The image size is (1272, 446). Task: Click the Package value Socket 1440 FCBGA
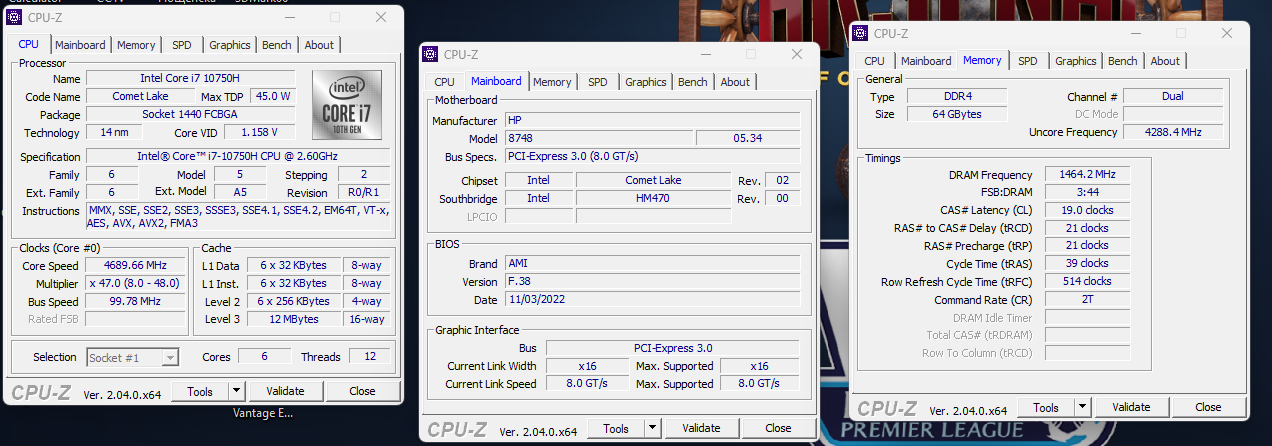click(x=191, y=114)
